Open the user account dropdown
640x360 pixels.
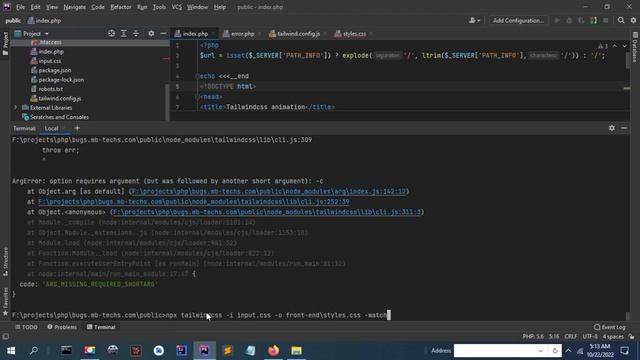(474, 20)
